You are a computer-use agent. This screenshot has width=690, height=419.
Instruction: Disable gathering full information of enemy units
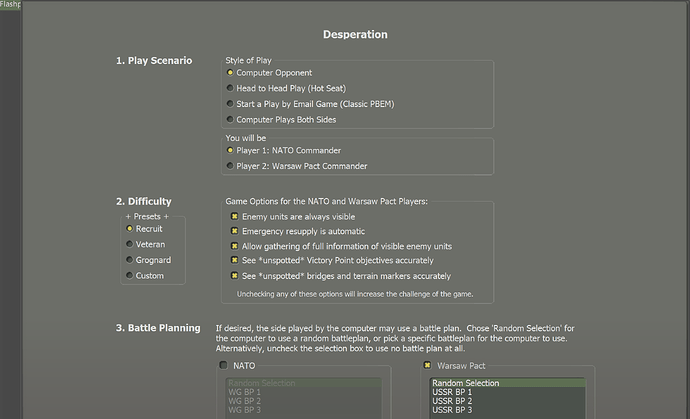(x=234, y=246)
